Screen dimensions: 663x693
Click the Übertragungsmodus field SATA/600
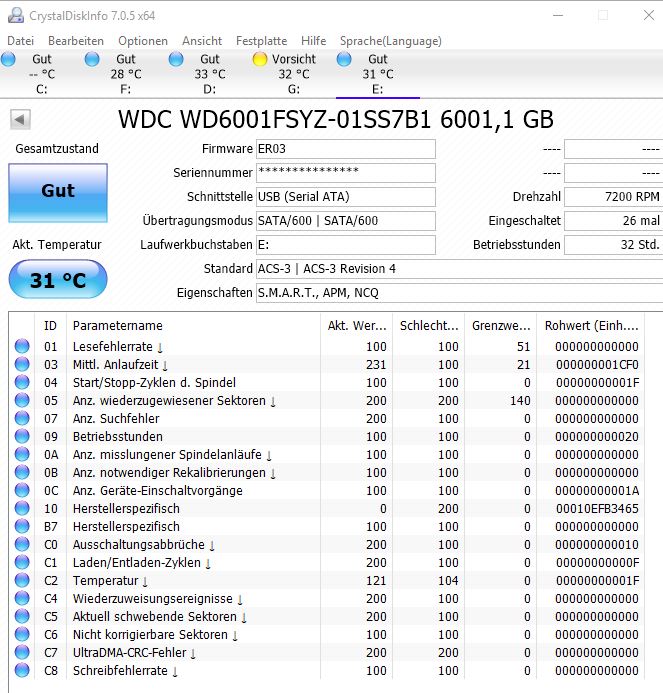point(346,221)
